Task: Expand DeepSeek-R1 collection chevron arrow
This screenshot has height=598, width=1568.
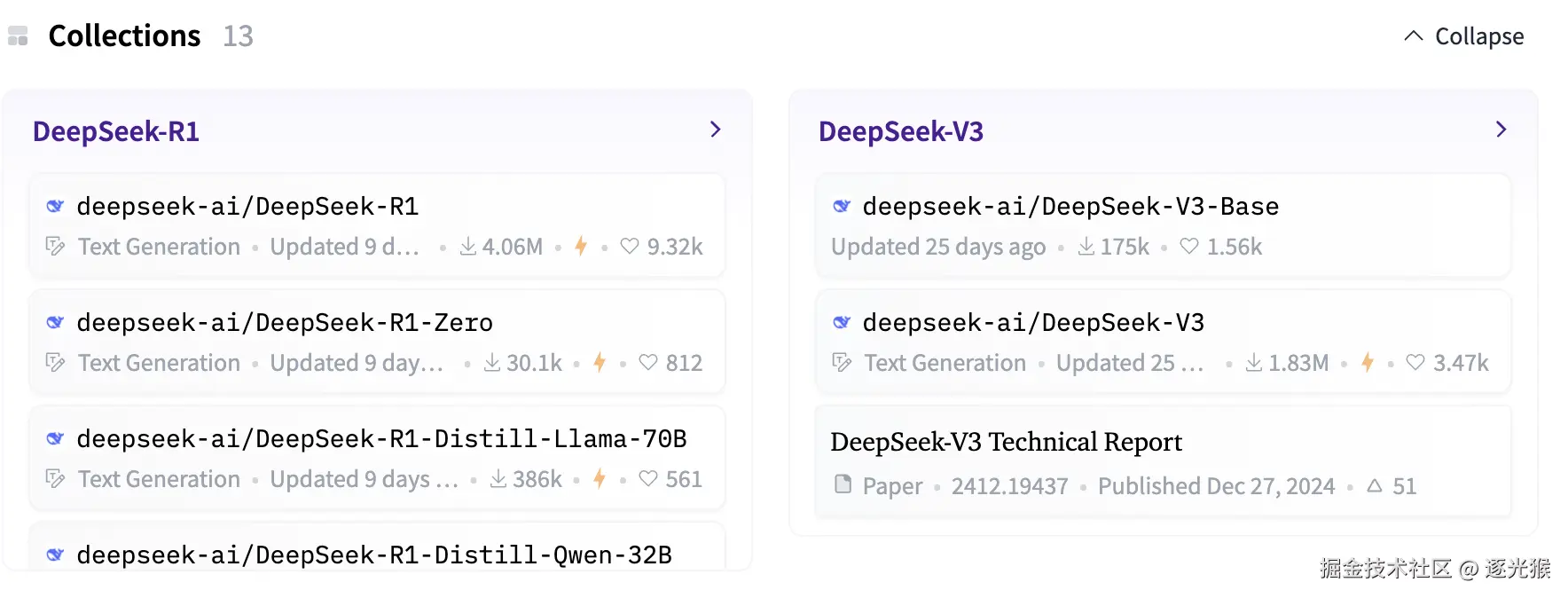Action: click(716, 130)
